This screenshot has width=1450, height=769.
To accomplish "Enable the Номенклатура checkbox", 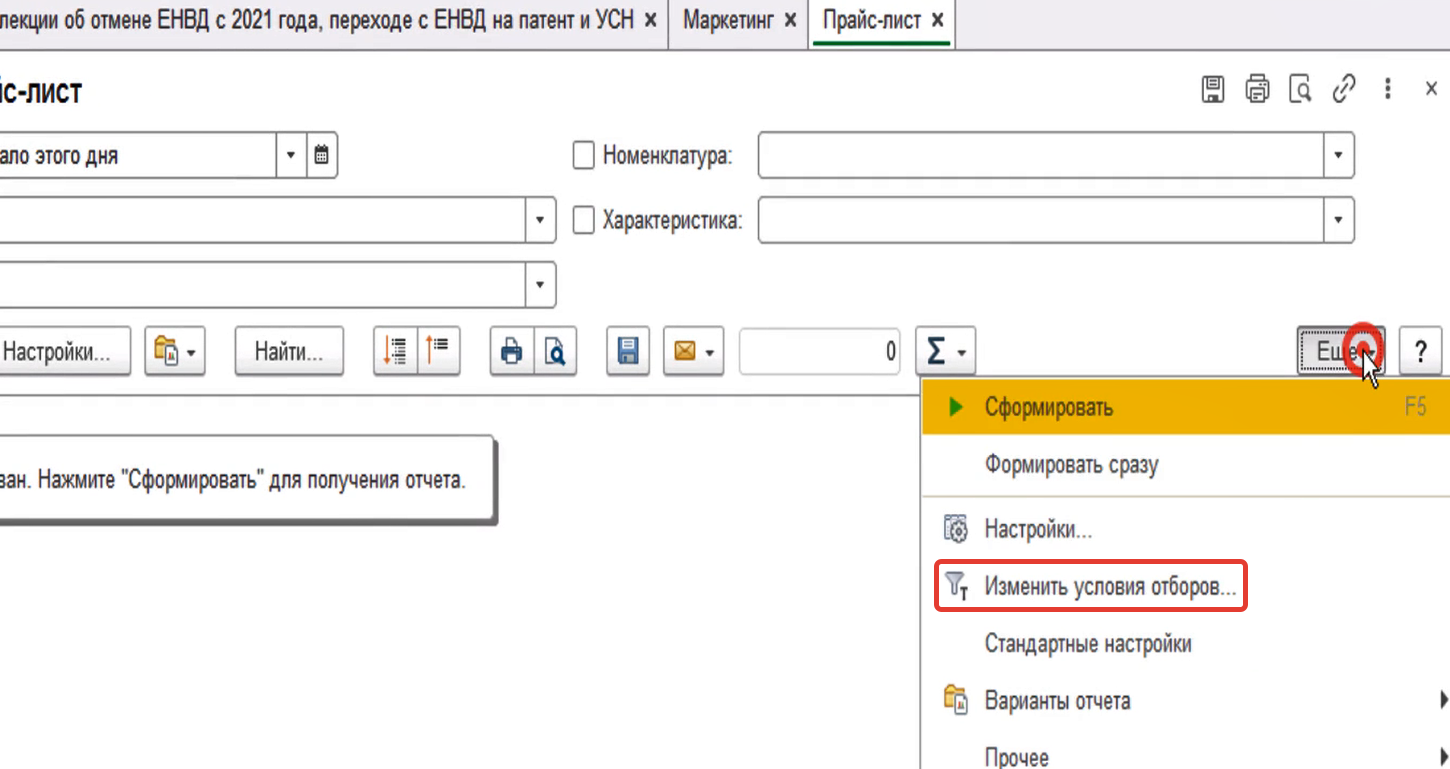I will [x=583, y=156].
